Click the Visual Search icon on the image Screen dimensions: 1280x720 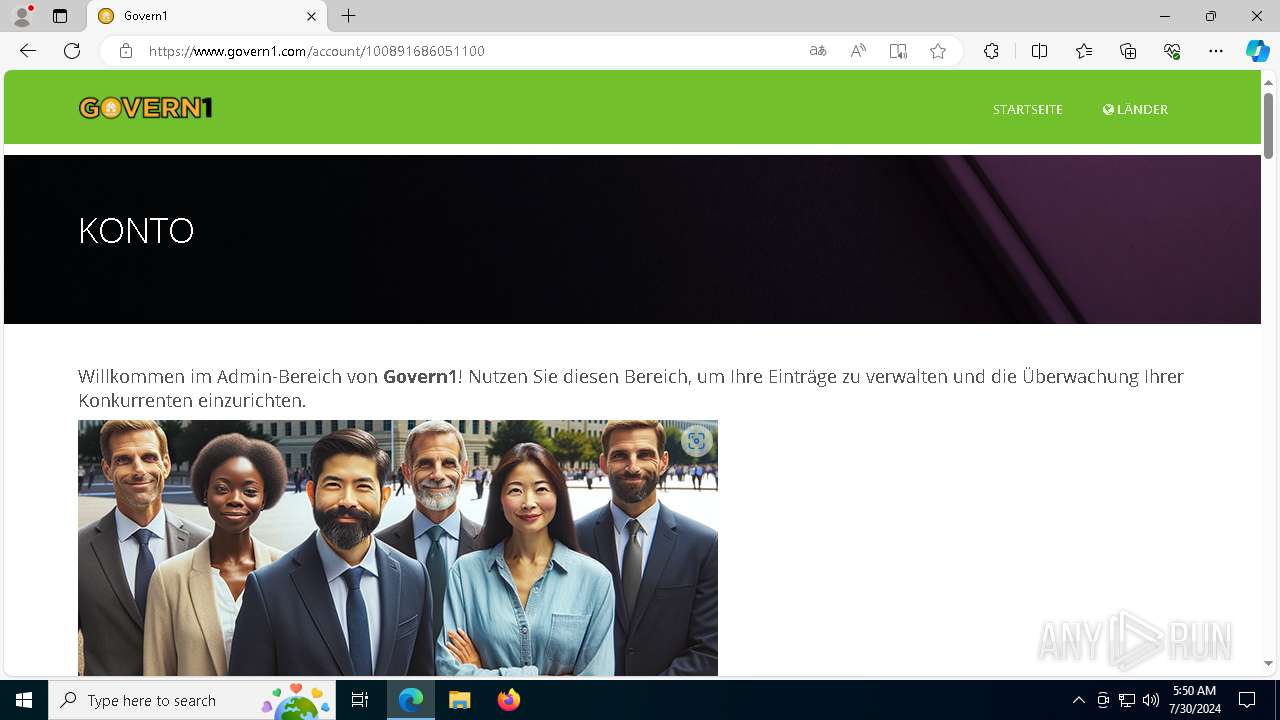click(x=697, y=441)
